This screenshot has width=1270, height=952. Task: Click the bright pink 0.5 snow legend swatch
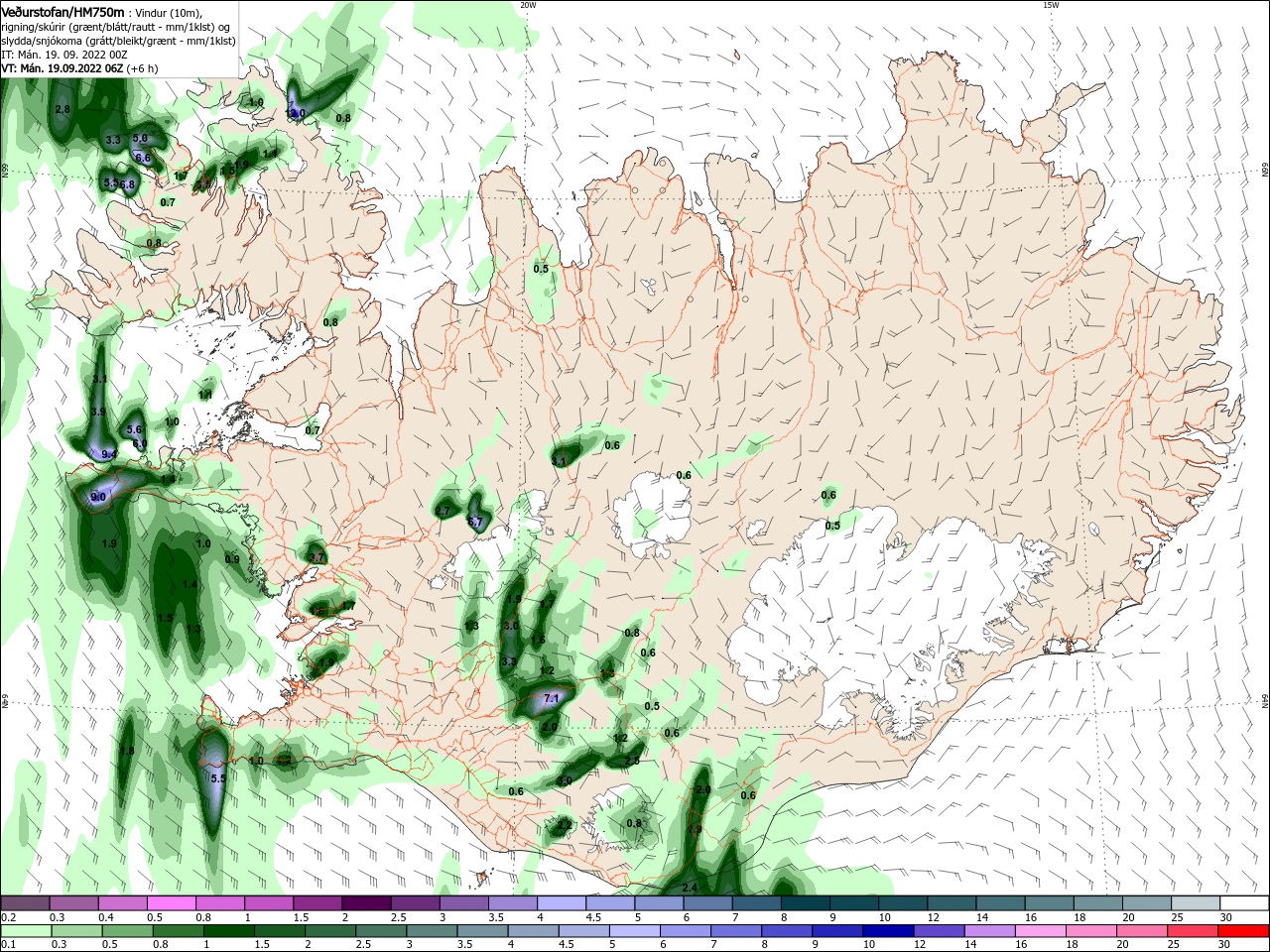click(x=172, y=903)
